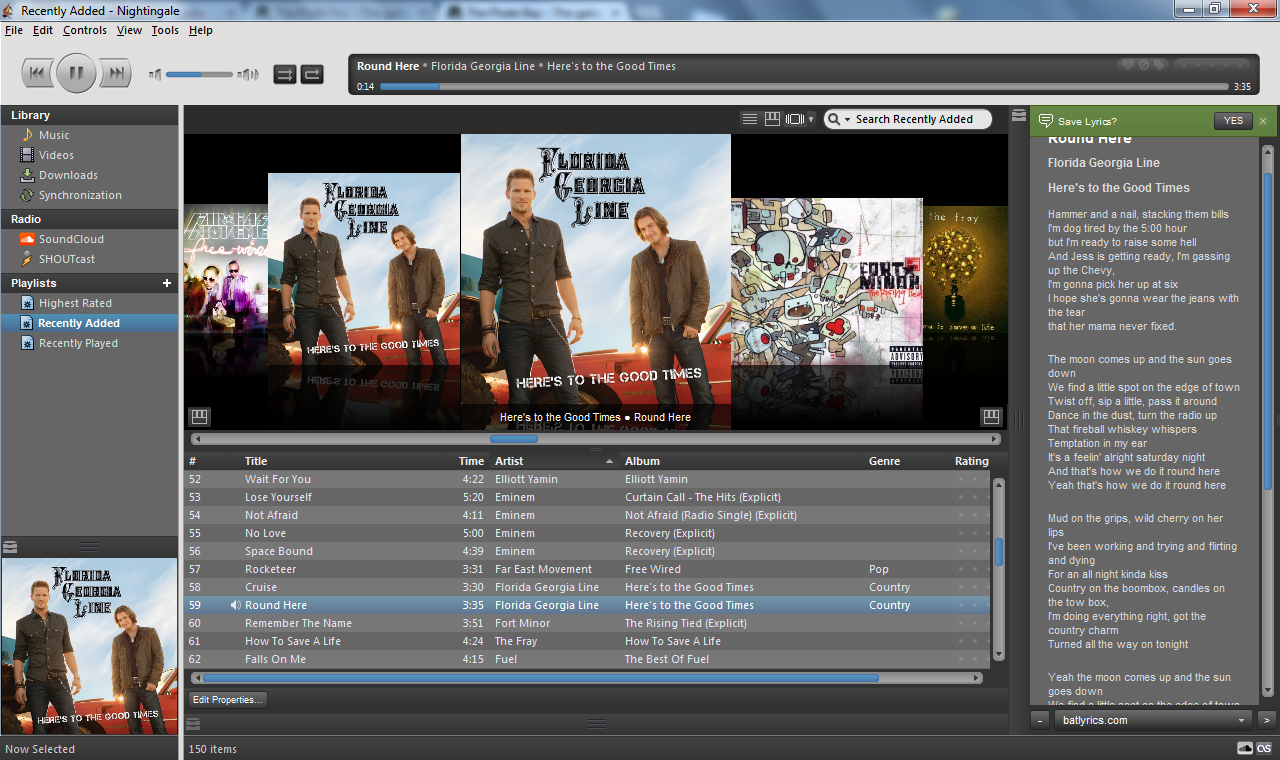Pause the currently playing song
Viewport: 1280px width, 760px height.
(x=76, y=73)
